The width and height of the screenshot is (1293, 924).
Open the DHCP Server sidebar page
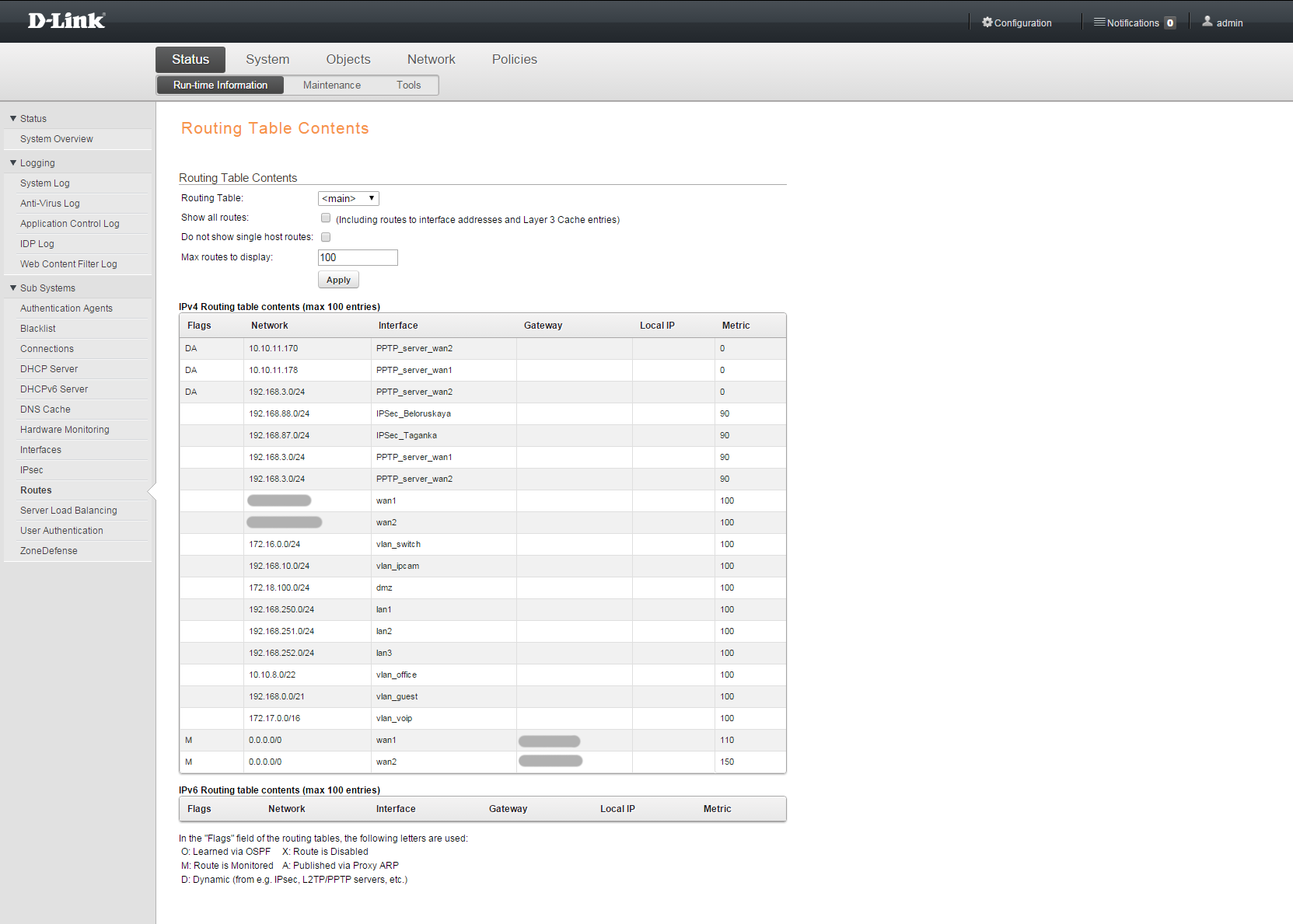[x=49, y=369]
